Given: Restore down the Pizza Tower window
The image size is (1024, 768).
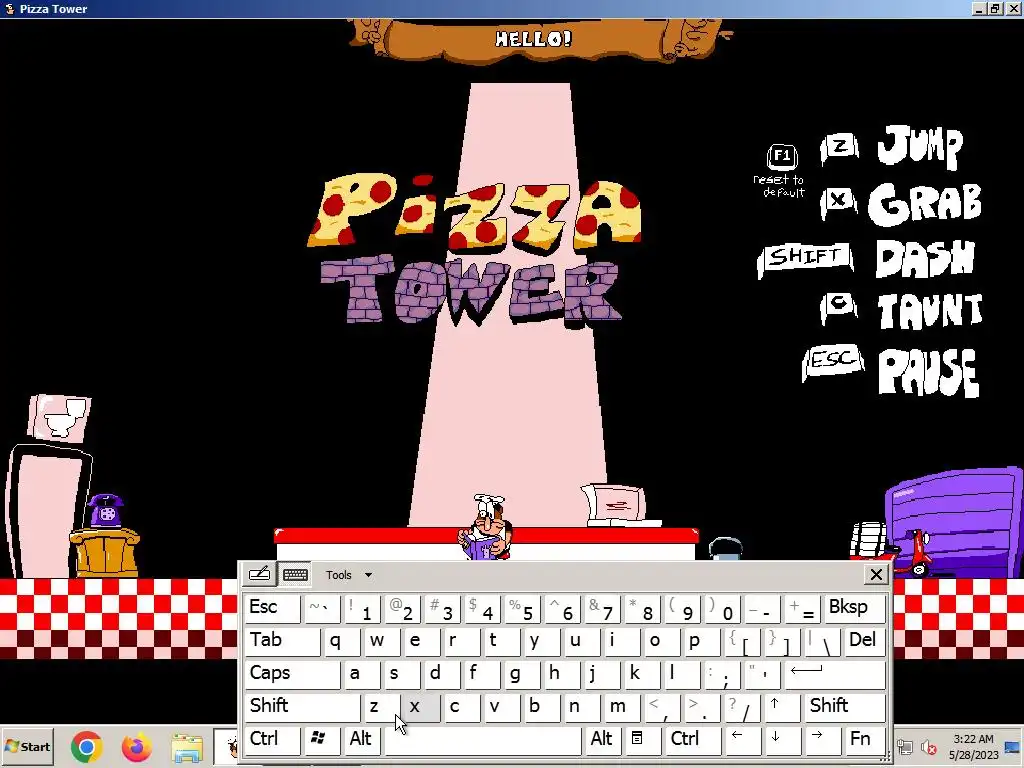Looking at the screenshot, I should 995,8.
